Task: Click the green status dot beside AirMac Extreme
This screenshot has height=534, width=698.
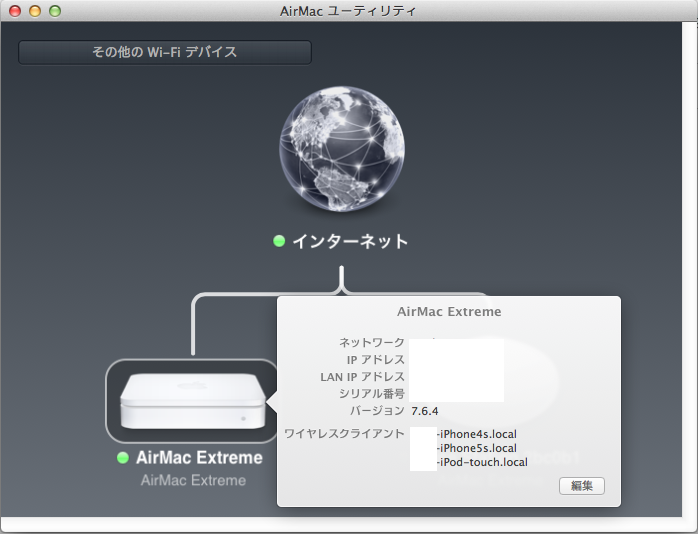Action: [123, 457]
